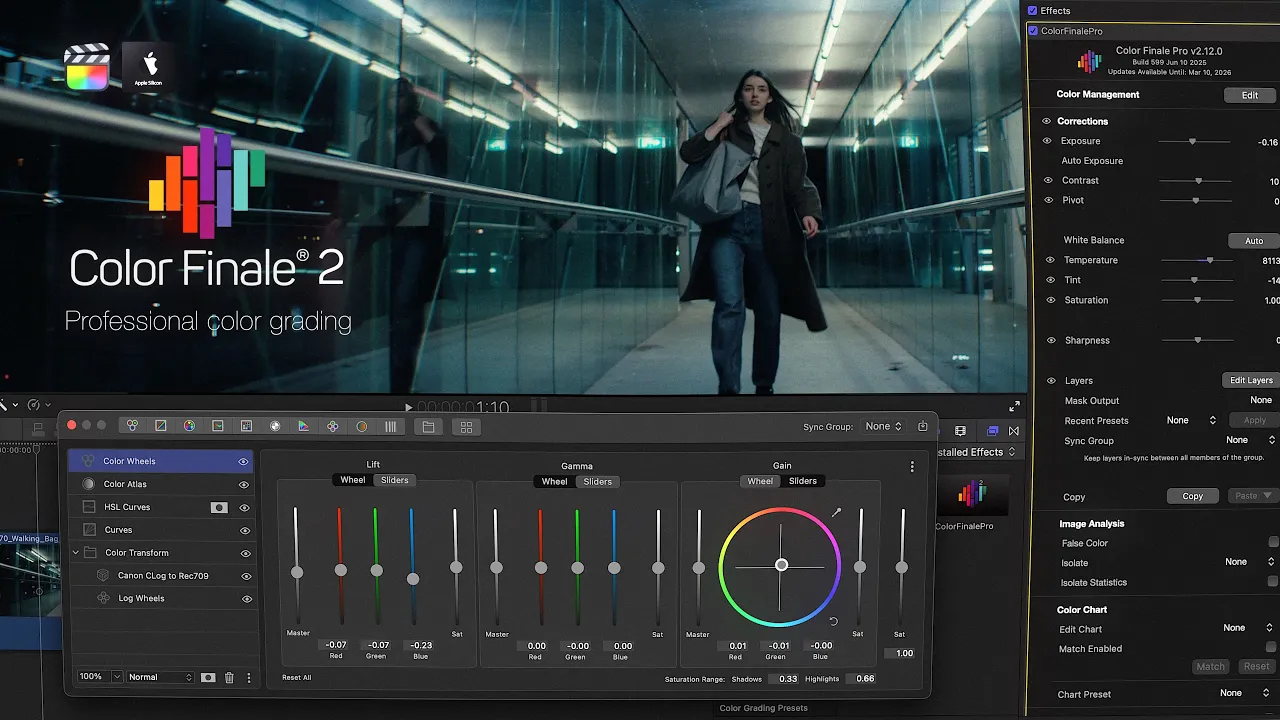Enable the False Color checkbox

click(x=1273, y=542)
